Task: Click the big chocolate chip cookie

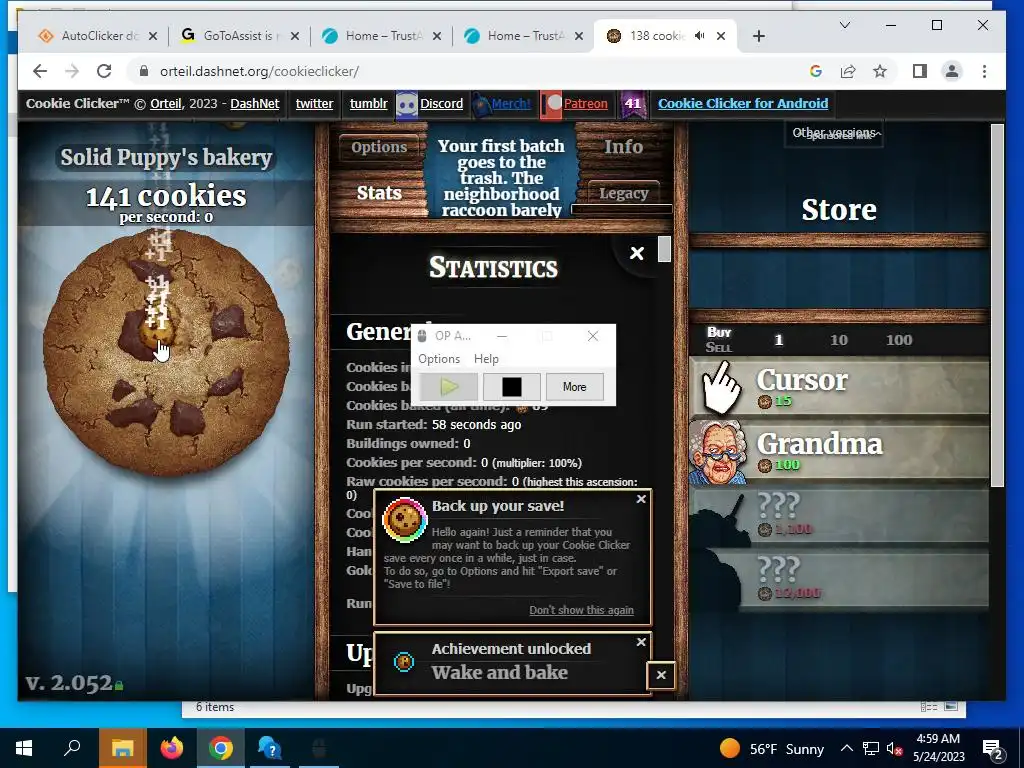Action: (x=167, y=353)
